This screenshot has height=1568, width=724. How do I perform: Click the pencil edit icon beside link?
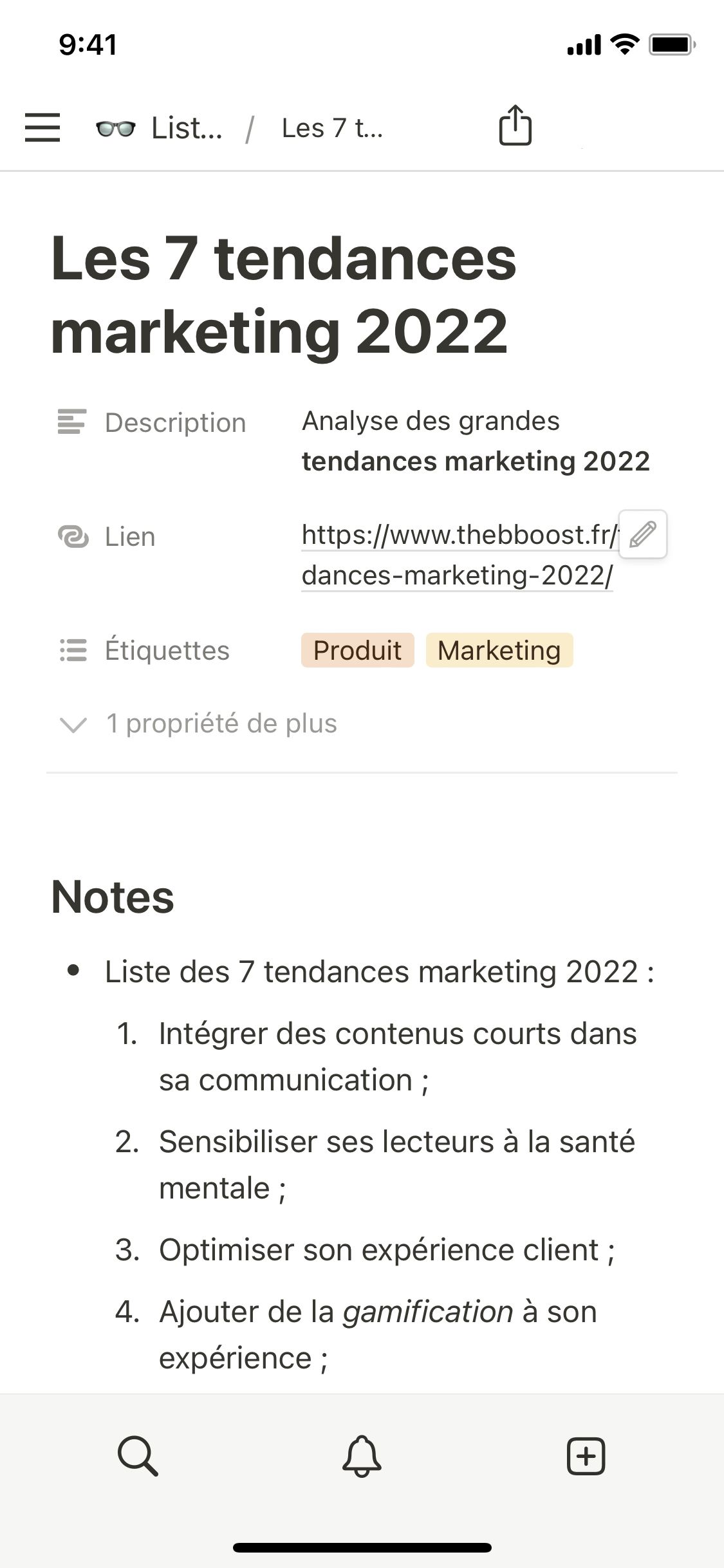point(642,534)
